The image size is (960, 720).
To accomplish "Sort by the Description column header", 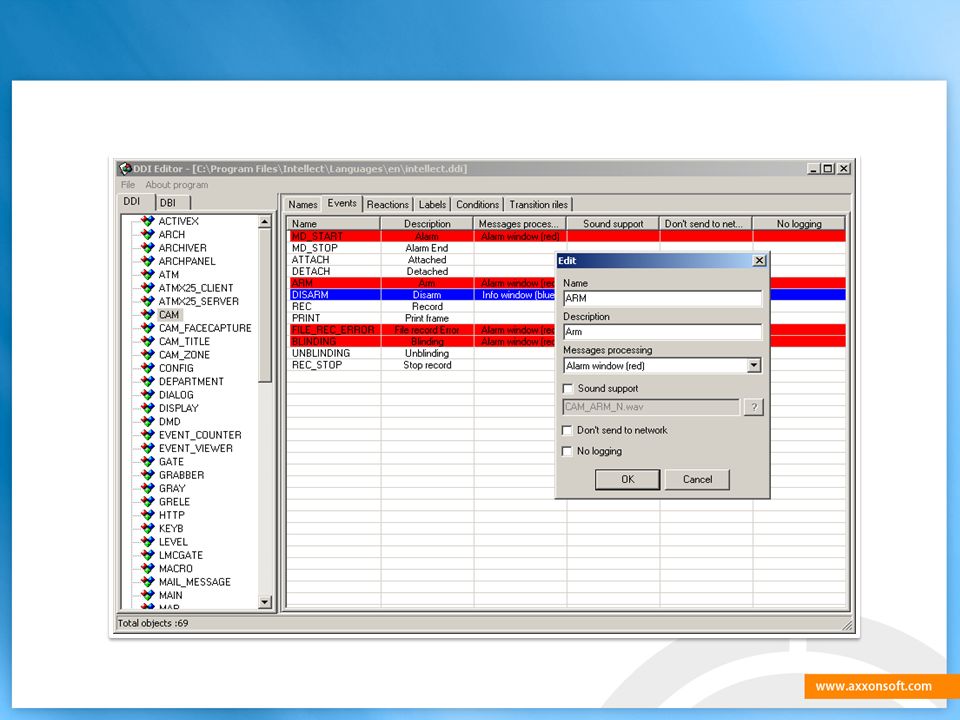I will tap(427, 223).
